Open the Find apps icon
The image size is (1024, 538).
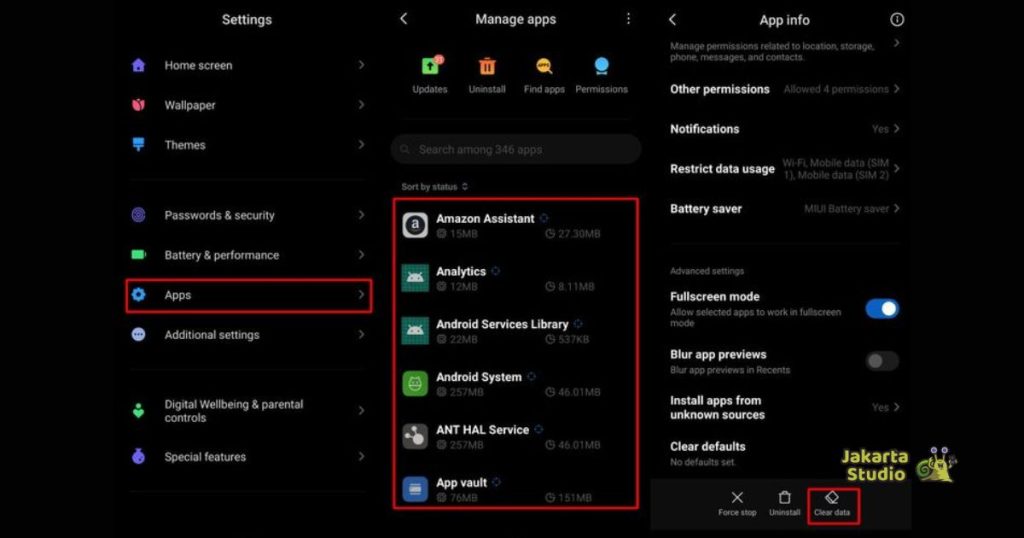[544, 66]
